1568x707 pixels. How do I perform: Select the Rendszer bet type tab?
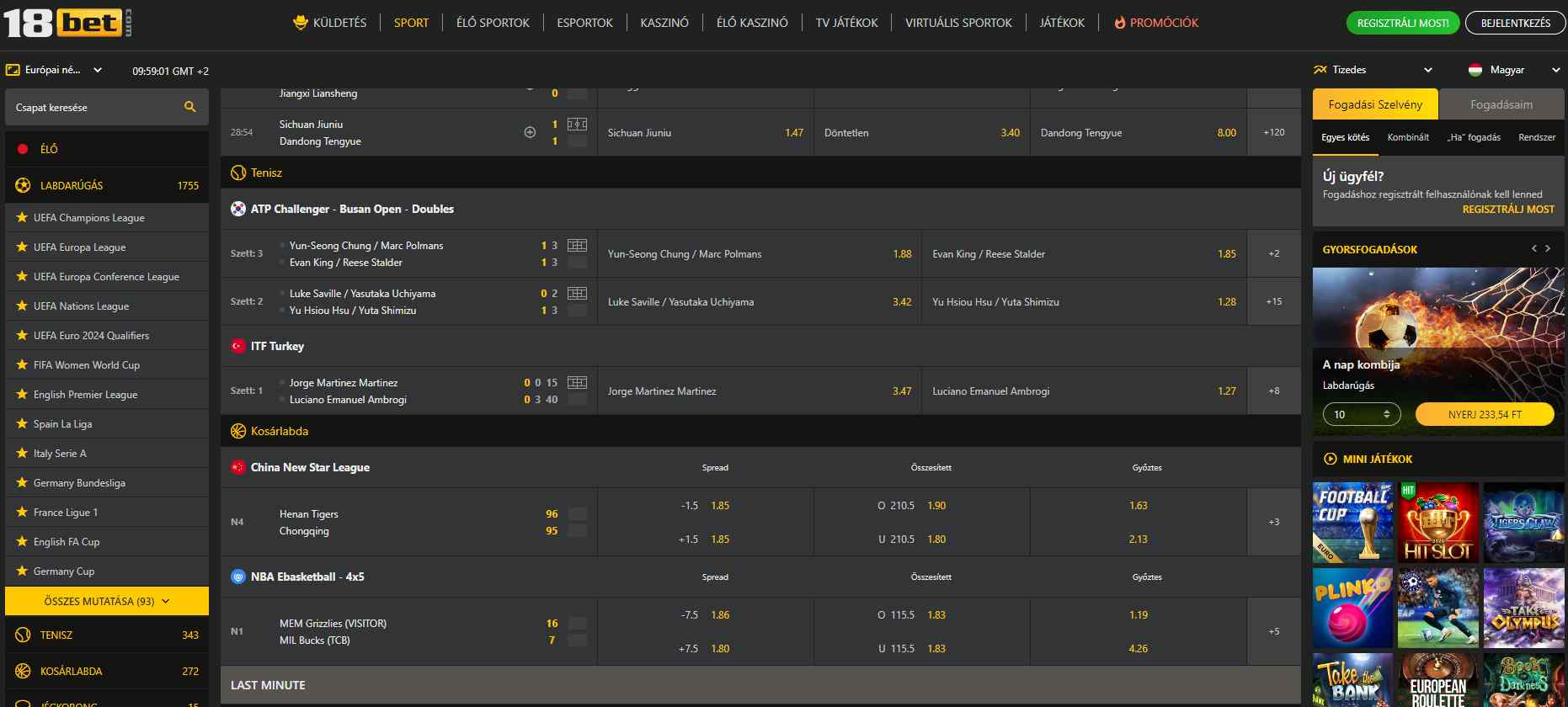(x=1537, y=137)
